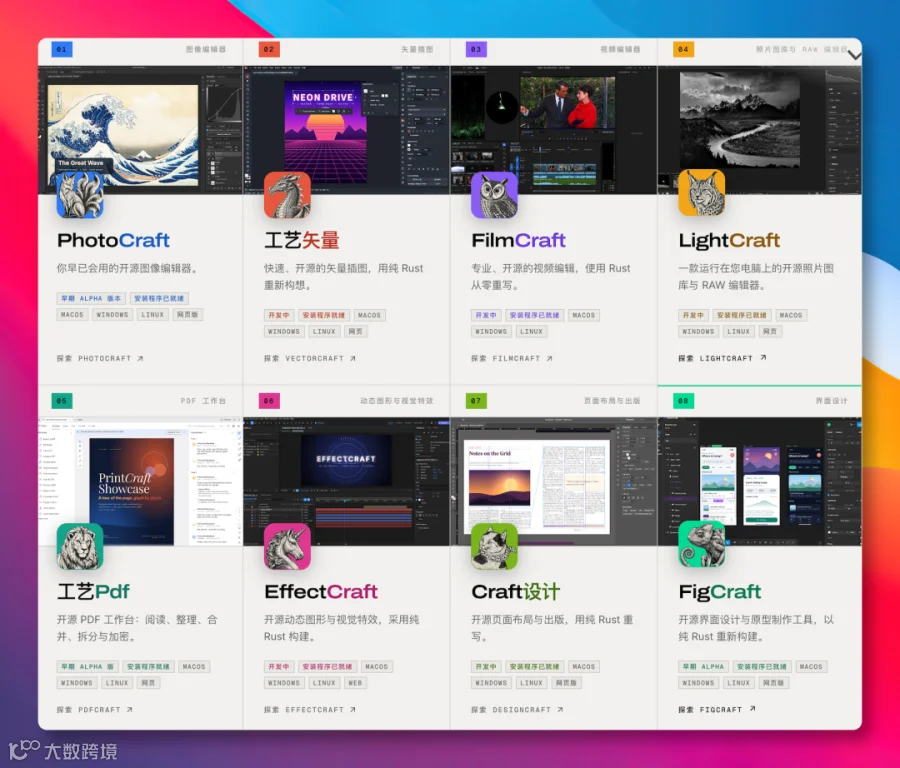Open the 探索 PHOTOCRAFT link
The width and height of the screenshot is (900, 768).
[100, 358]
